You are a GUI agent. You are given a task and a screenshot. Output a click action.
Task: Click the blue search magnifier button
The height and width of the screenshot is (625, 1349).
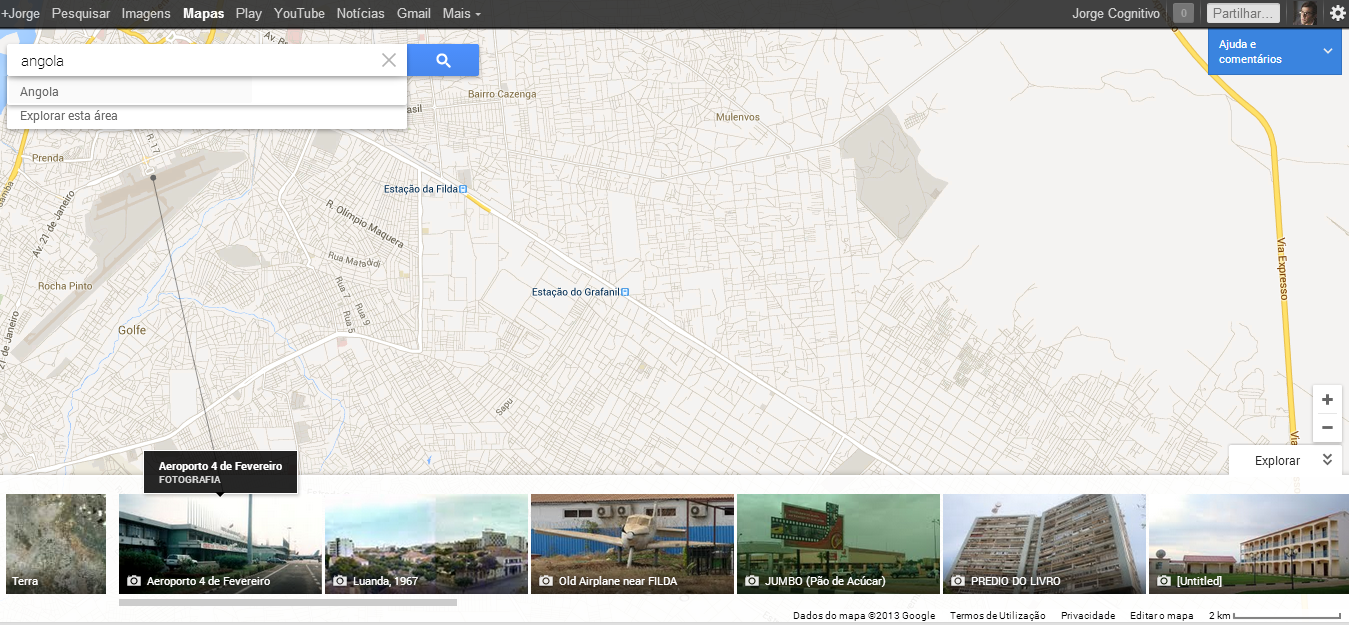443,60
